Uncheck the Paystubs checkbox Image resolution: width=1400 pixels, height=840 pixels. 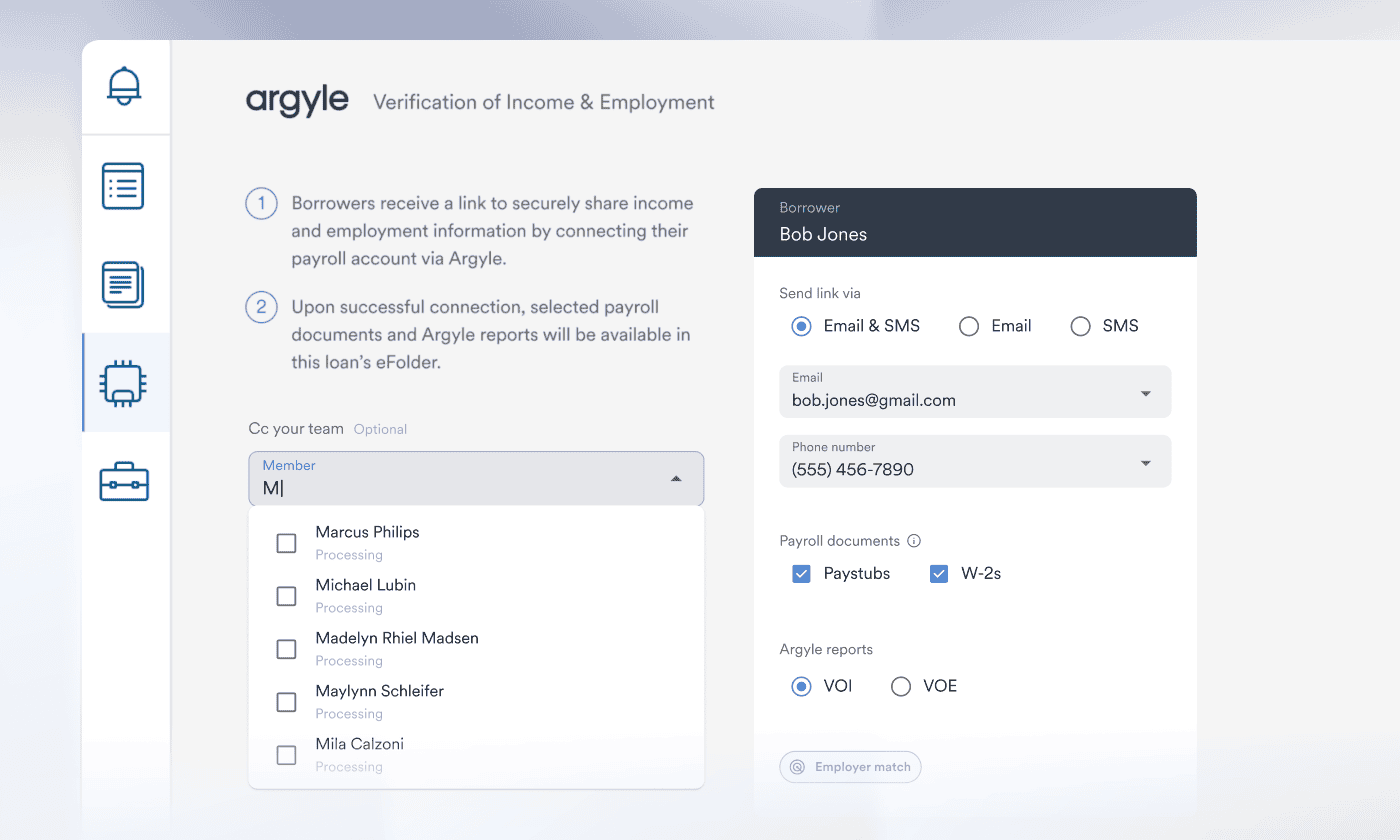(x=801, y=574)
